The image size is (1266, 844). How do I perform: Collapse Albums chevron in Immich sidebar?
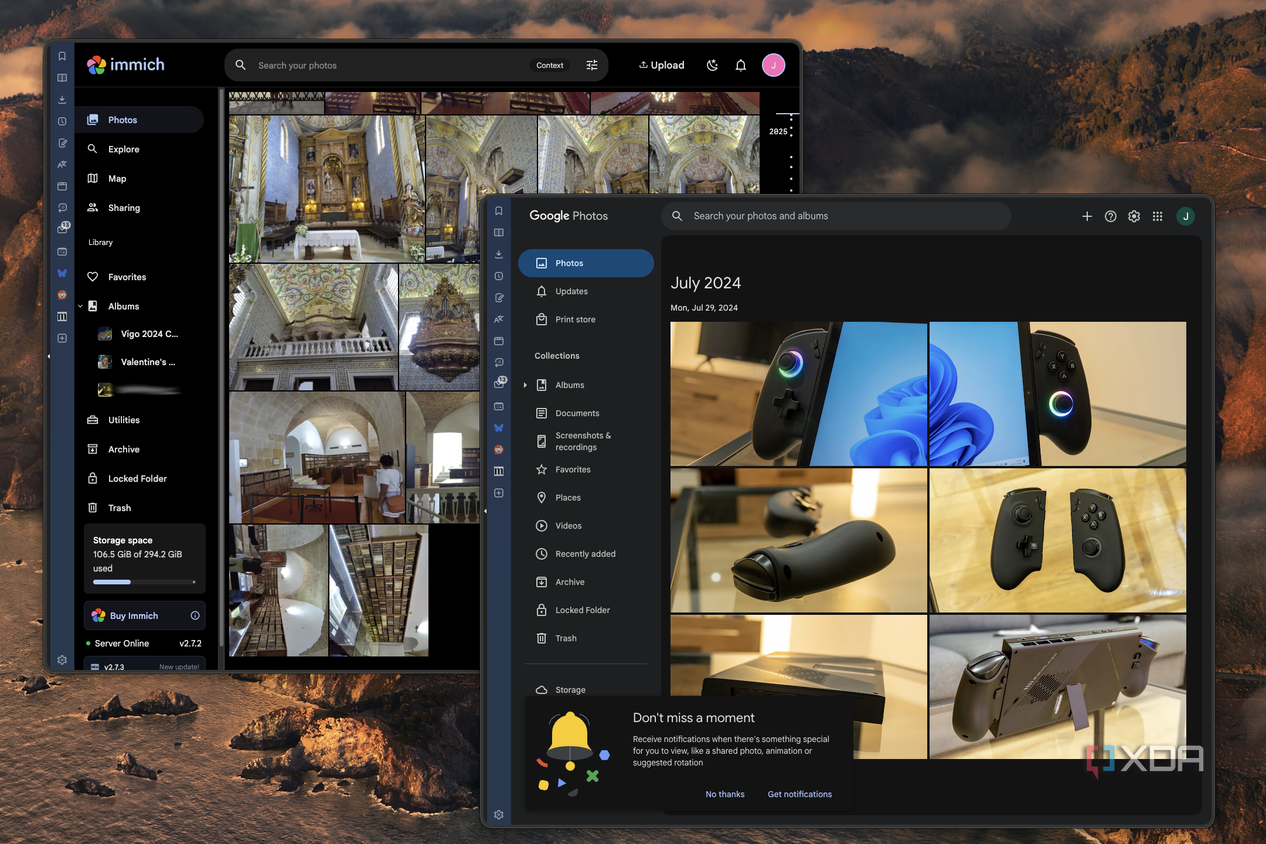(80, 306)
